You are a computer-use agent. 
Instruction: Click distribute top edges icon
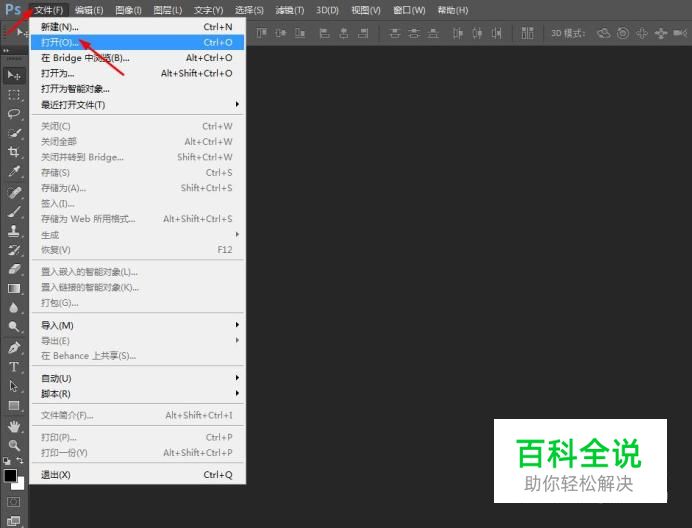[395, 33]
